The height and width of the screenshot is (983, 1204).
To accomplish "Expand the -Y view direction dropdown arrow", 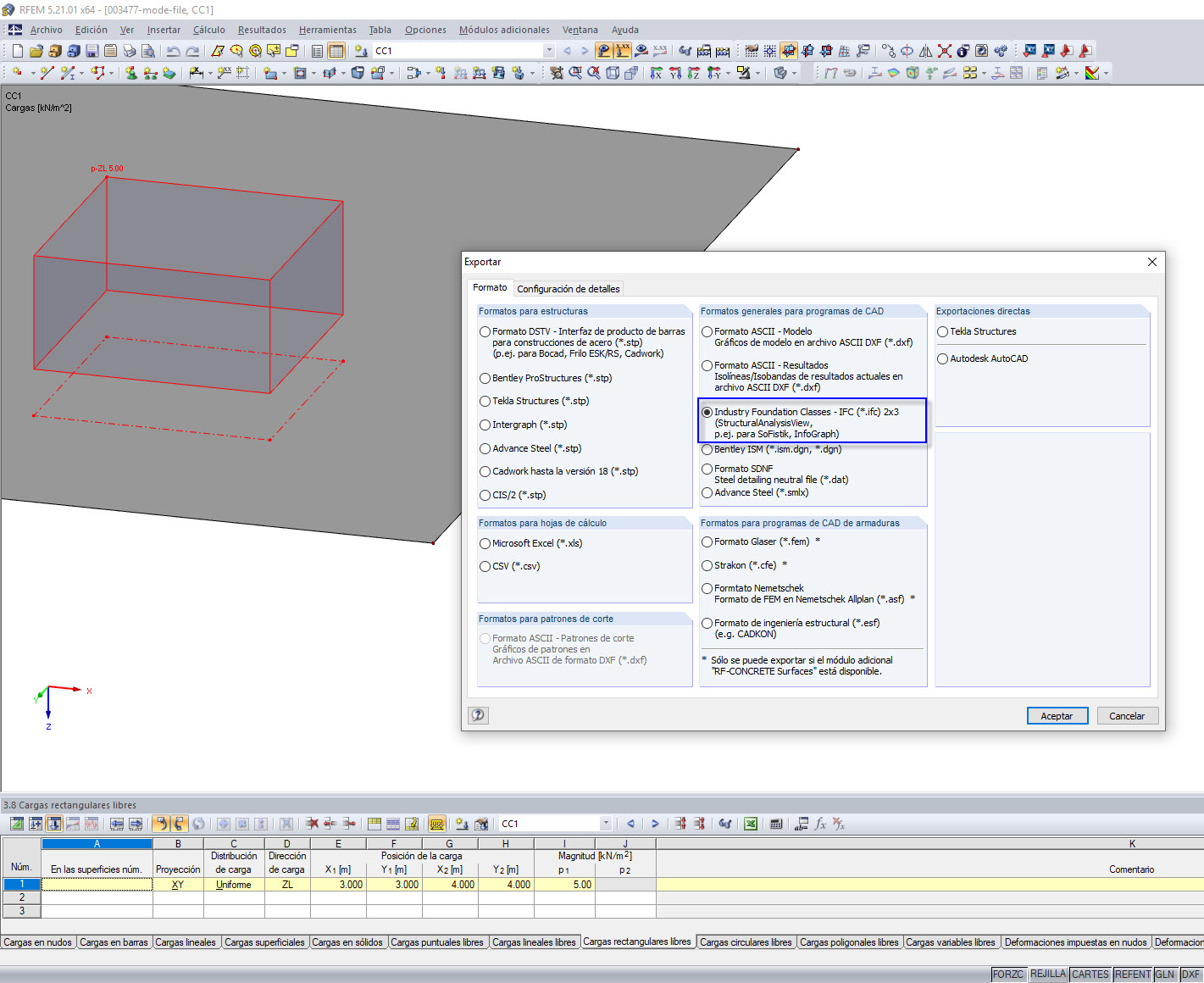I will click(x=729, y=74).
